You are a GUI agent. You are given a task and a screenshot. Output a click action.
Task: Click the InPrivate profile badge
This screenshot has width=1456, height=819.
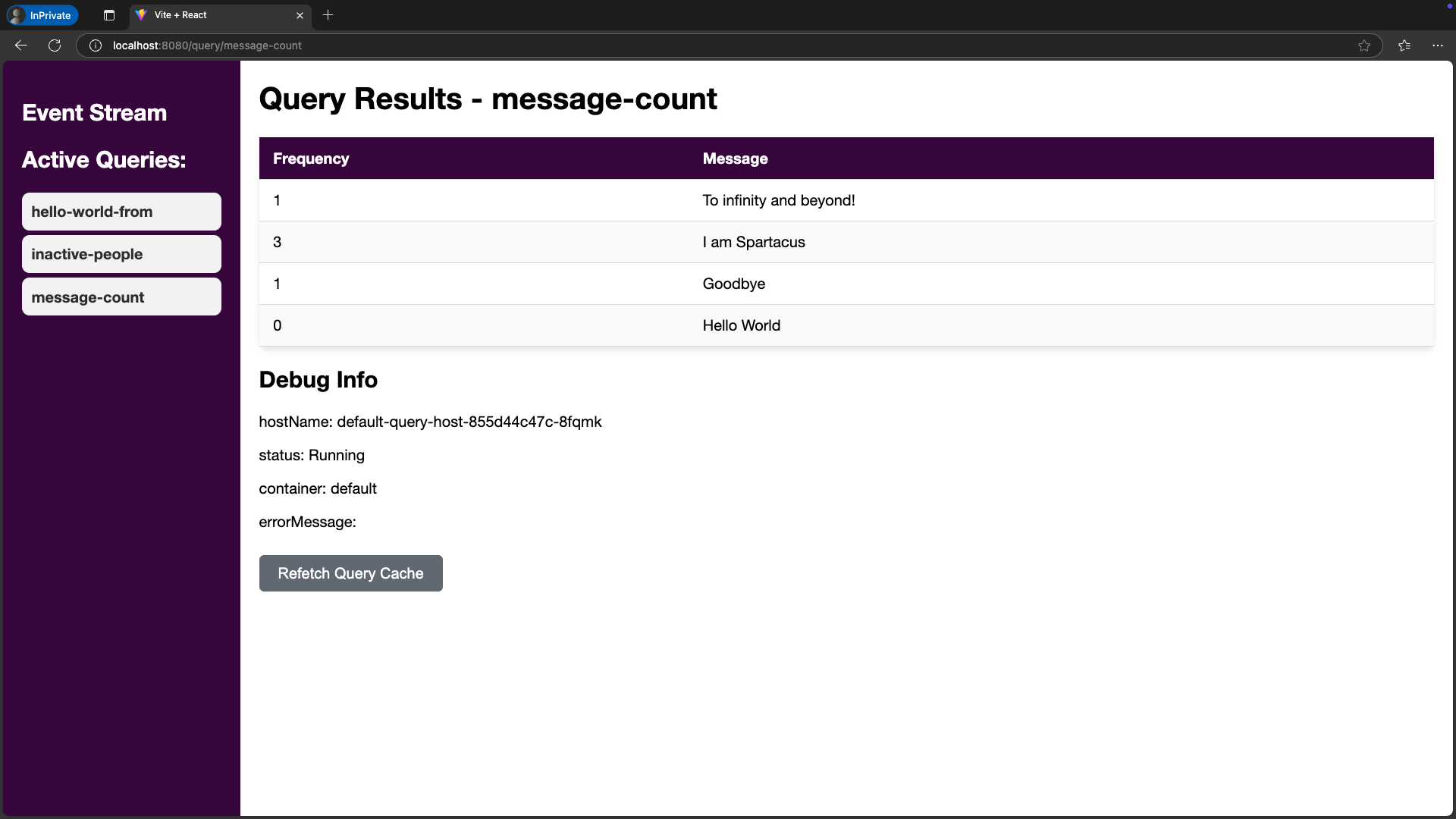point(42,15)
